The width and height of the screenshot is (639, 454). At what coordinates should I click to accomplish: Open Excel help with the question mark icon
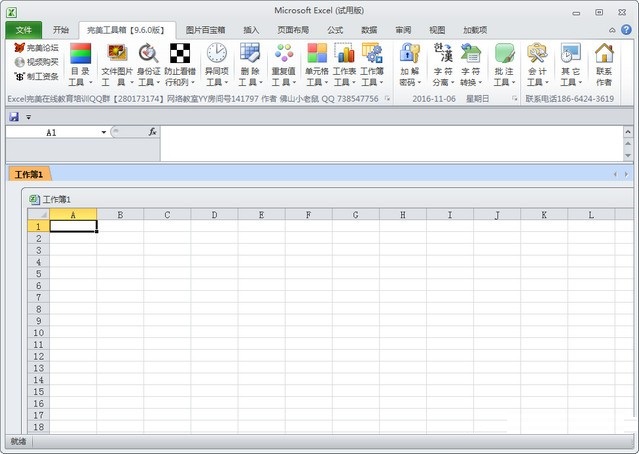click(x=626, y=30)
